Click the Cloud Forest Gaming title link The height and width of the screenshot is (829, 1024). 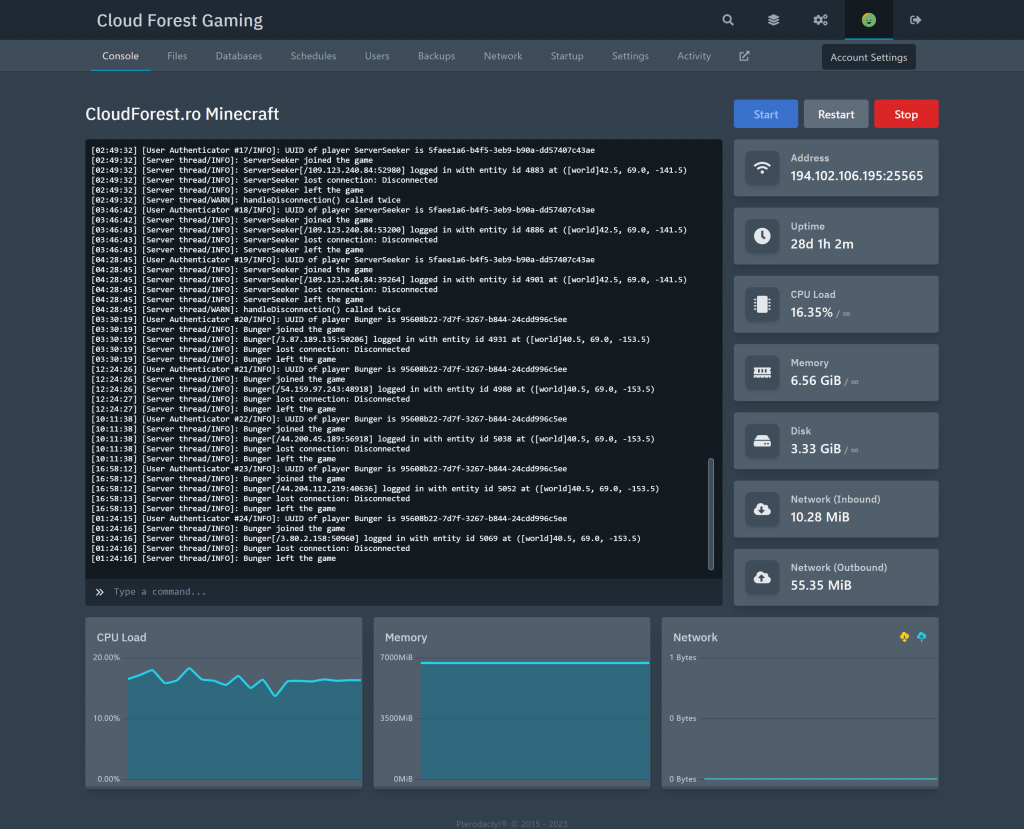[x=180, y=20]
